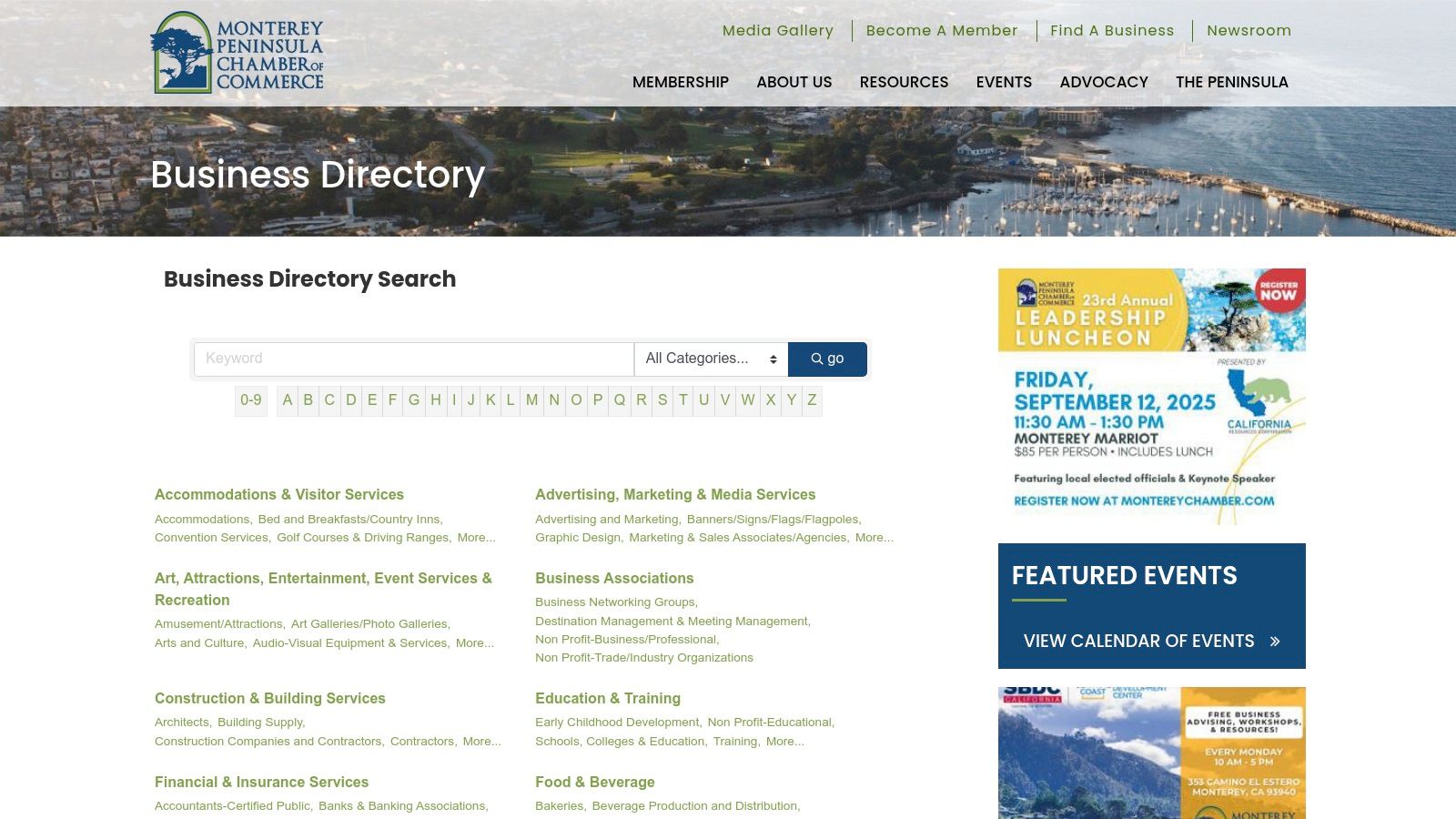Select the 0-9 directory filter
This screenshot has width=1456, height=819.
click(251, 400)
